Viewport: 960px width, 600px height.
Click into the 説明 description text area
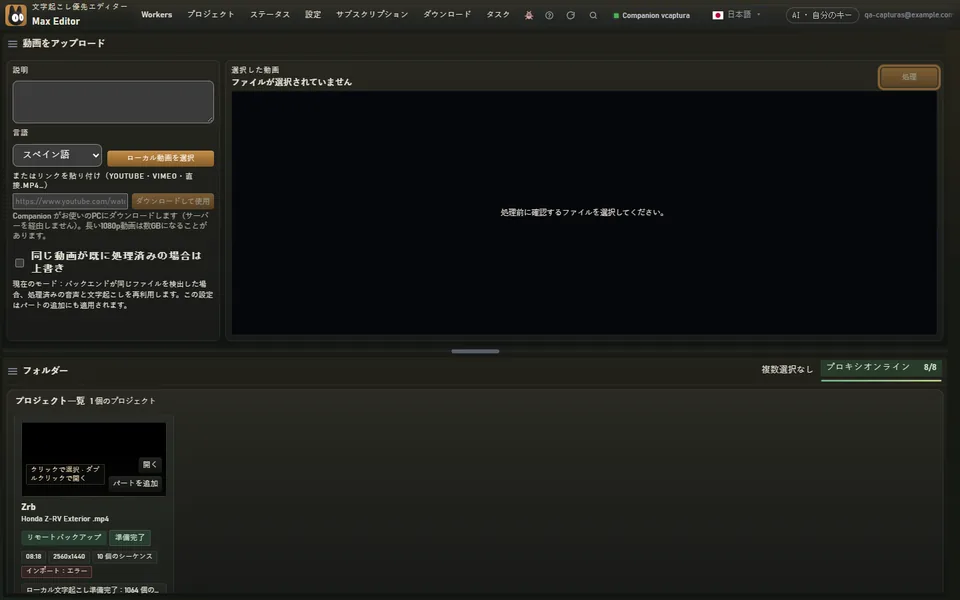point(113,102)
